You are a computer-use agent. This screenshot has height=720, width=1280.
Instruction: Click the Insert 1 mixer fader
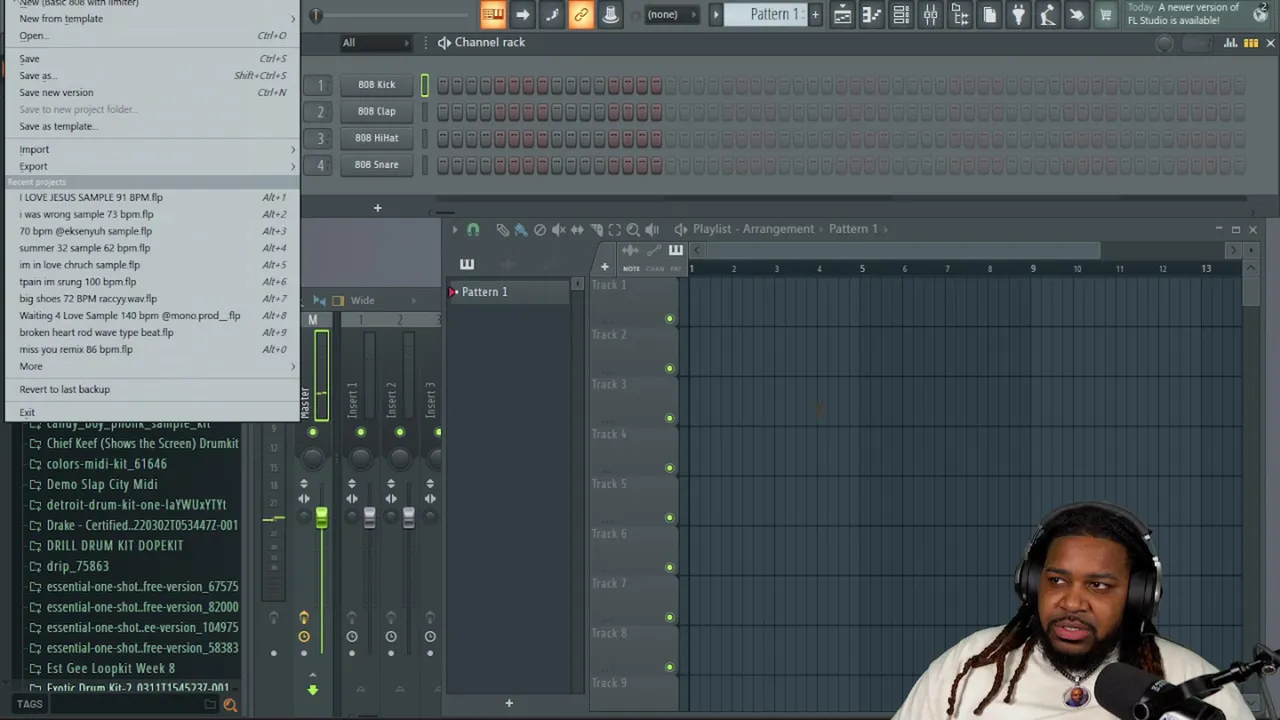[369, 517]
